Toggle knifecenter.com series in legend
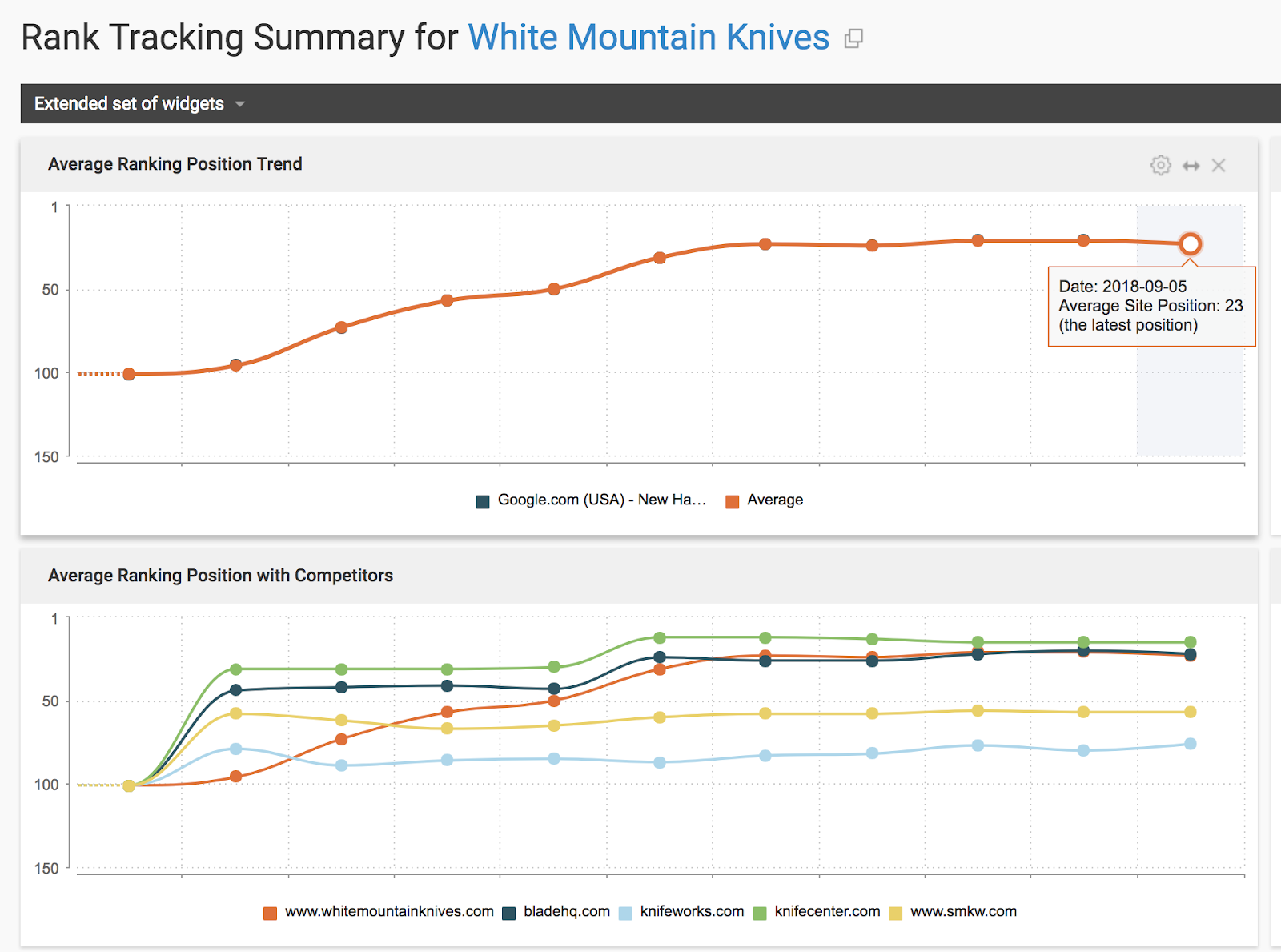 click(x=827, y=911)
